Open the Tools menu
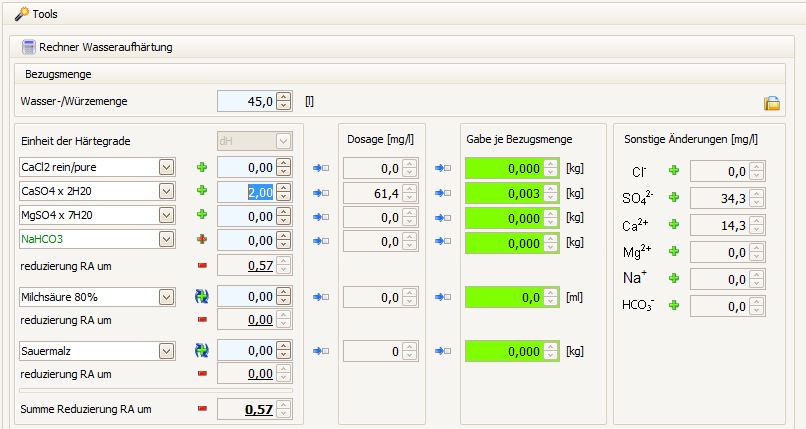This screenshot has height=429, width=806. click(37, 13)
